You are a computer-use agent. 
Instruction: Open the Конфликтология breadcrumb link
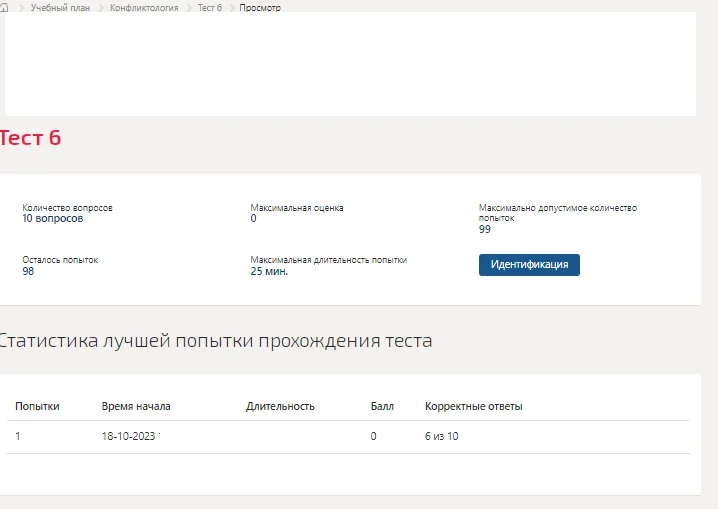coord(144,8)
